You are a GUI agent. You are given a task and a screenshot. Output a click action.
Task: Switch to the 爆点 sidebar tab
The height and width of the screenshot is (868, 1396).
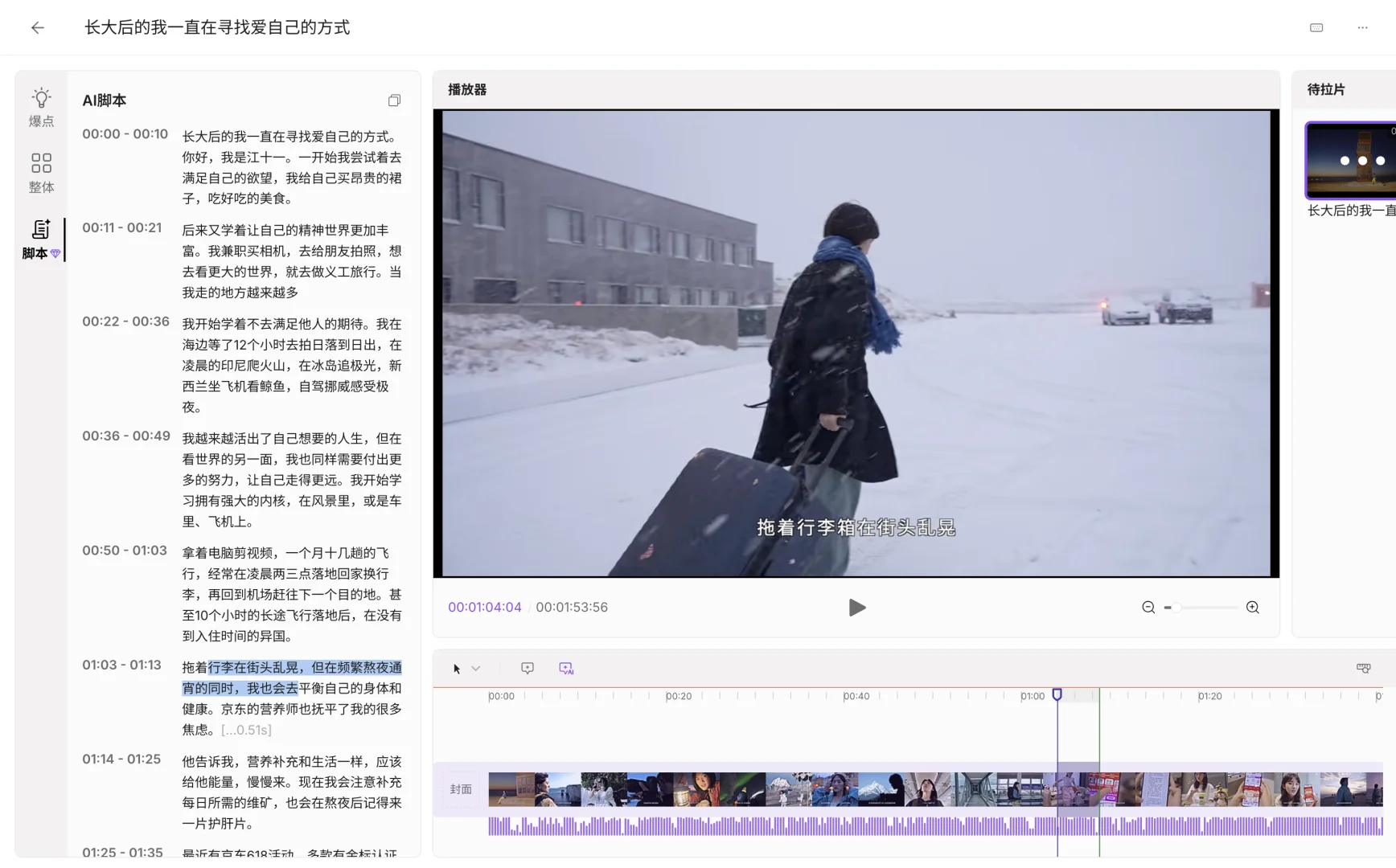click(41, 108)
